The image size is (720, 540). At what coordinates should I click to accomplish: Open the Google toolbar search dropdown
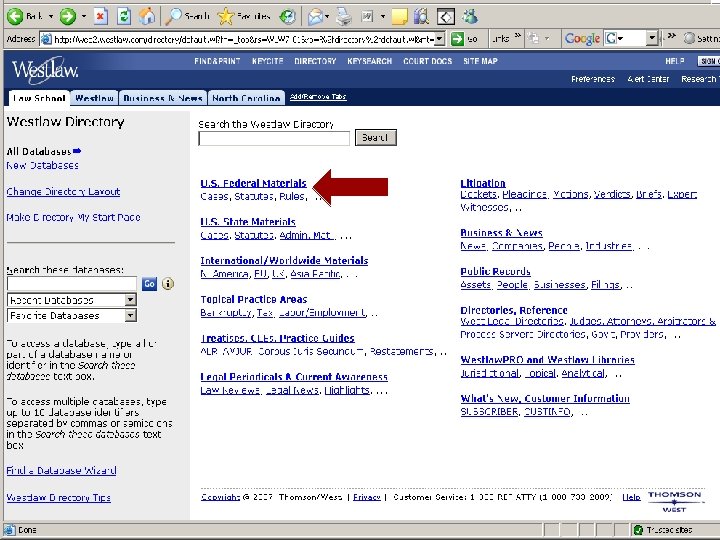click(x=652, y=39)
